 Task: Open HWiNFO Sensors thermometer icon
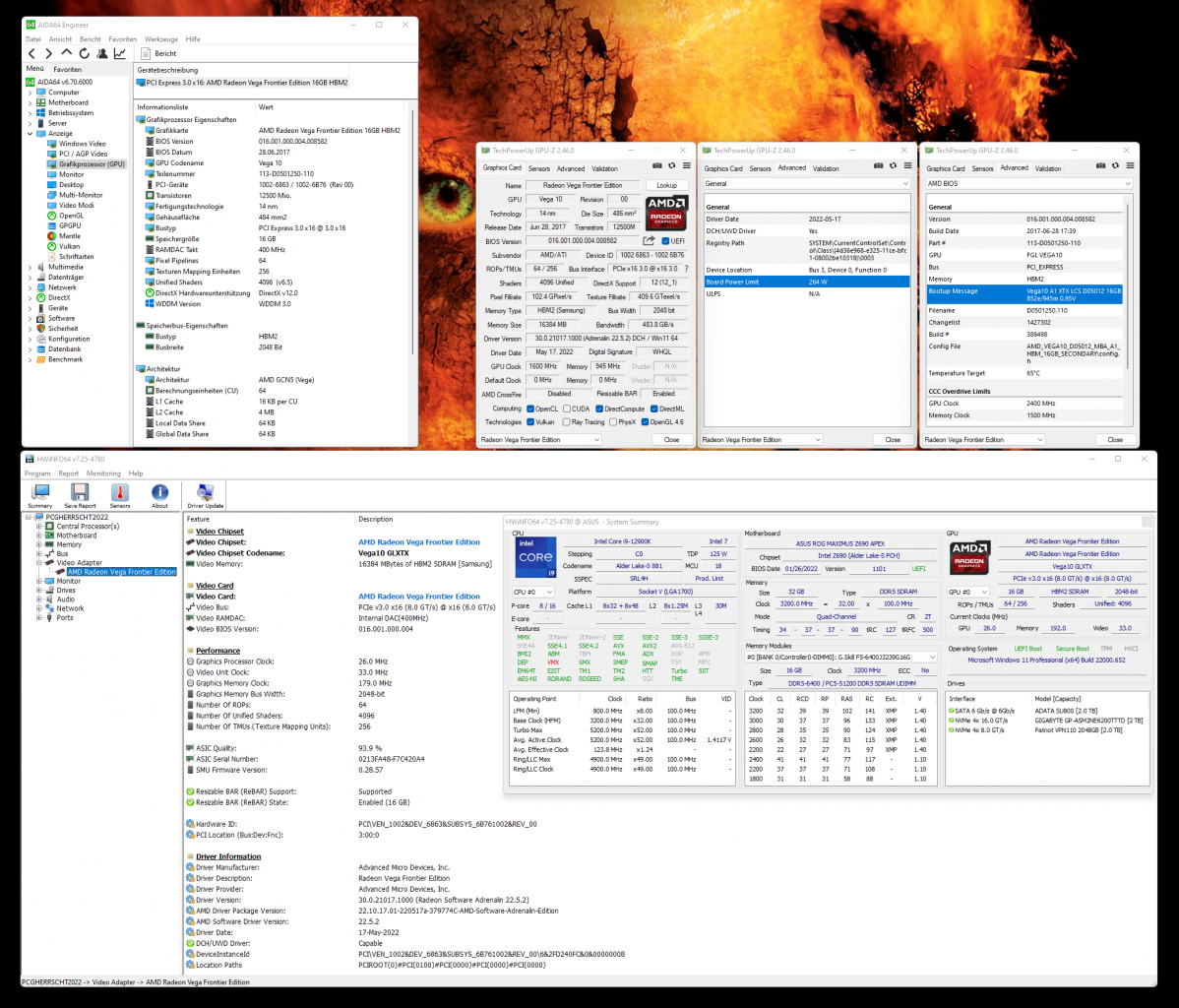tap(119, 496)
